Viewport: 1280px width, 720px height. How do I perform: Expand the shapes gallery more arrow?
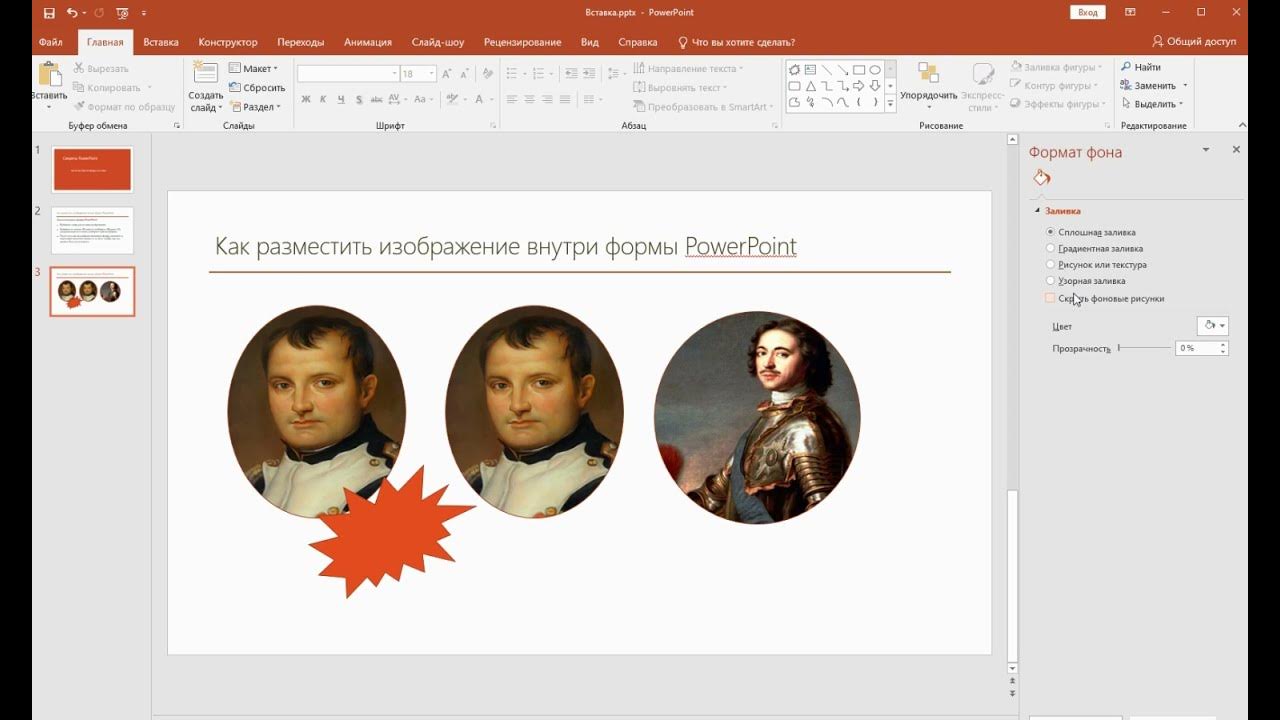tap(890, 103)
